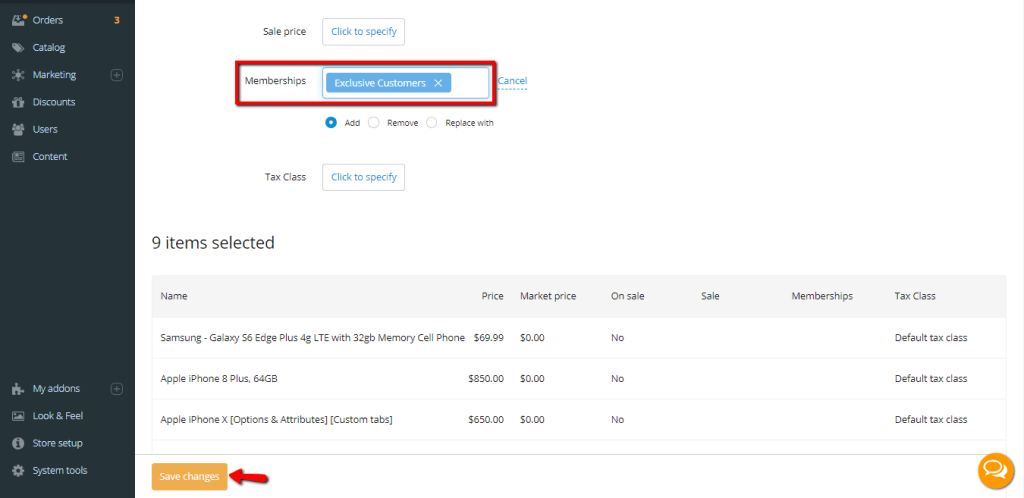Click the $69.99 price cell
Image resolution: width=1024 pixels, height=498 pixels.
click(488, 338)
